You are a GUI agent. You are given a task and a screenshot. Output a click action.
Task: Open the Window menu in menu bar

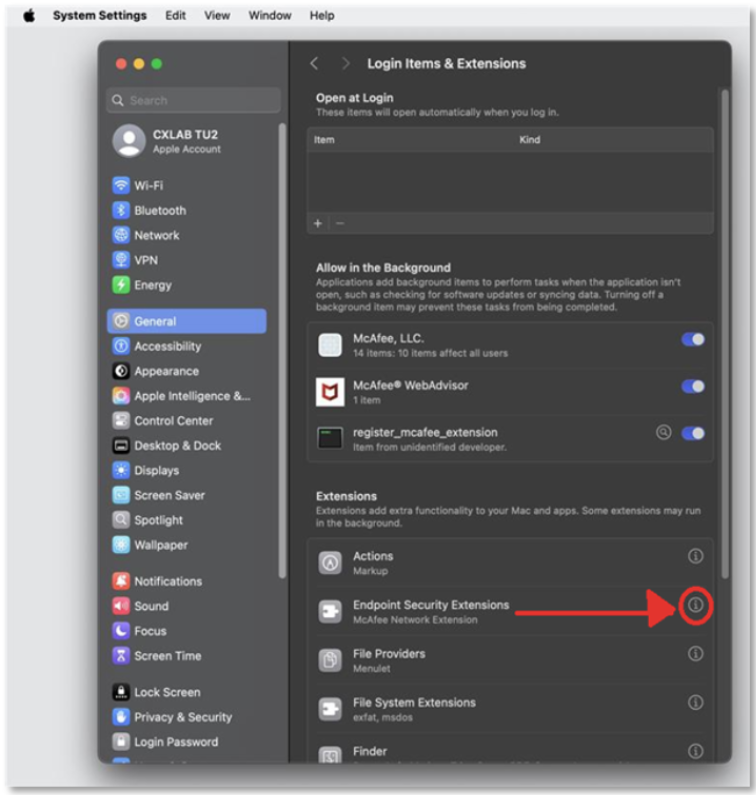[x=269, y=16]
